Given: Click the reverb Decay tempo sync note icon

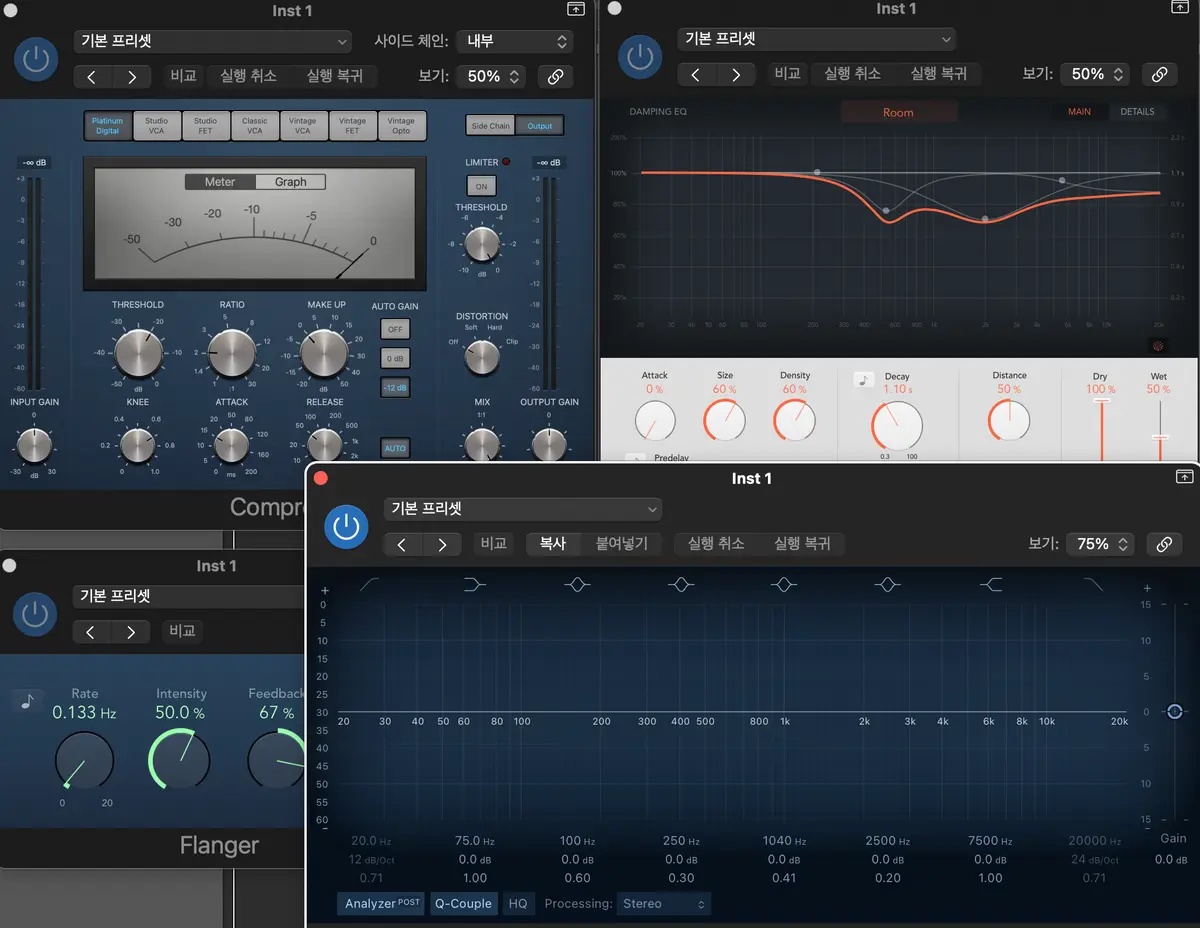Looking at the screenshot, I should click(864, 380).
